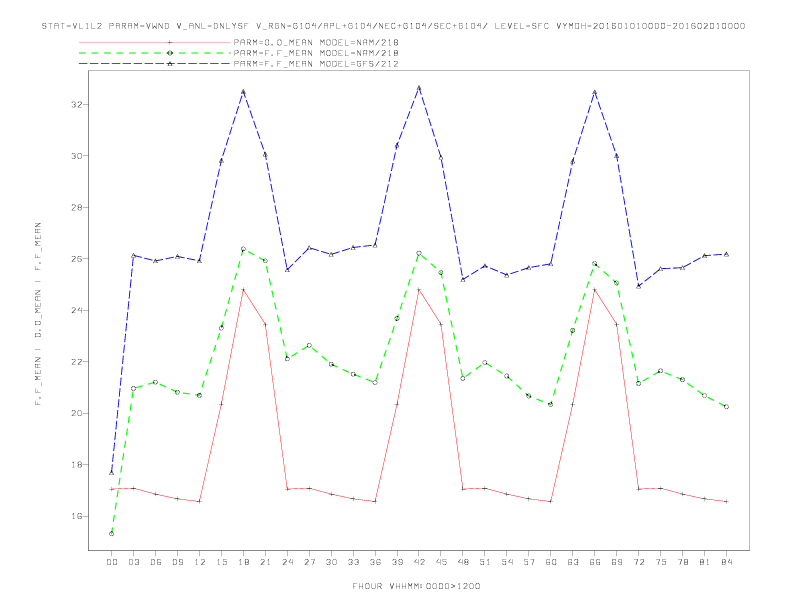Click x-axis forecast hour label 75
The height and width of the screenshot is (612, 792).
pos(661,562)
